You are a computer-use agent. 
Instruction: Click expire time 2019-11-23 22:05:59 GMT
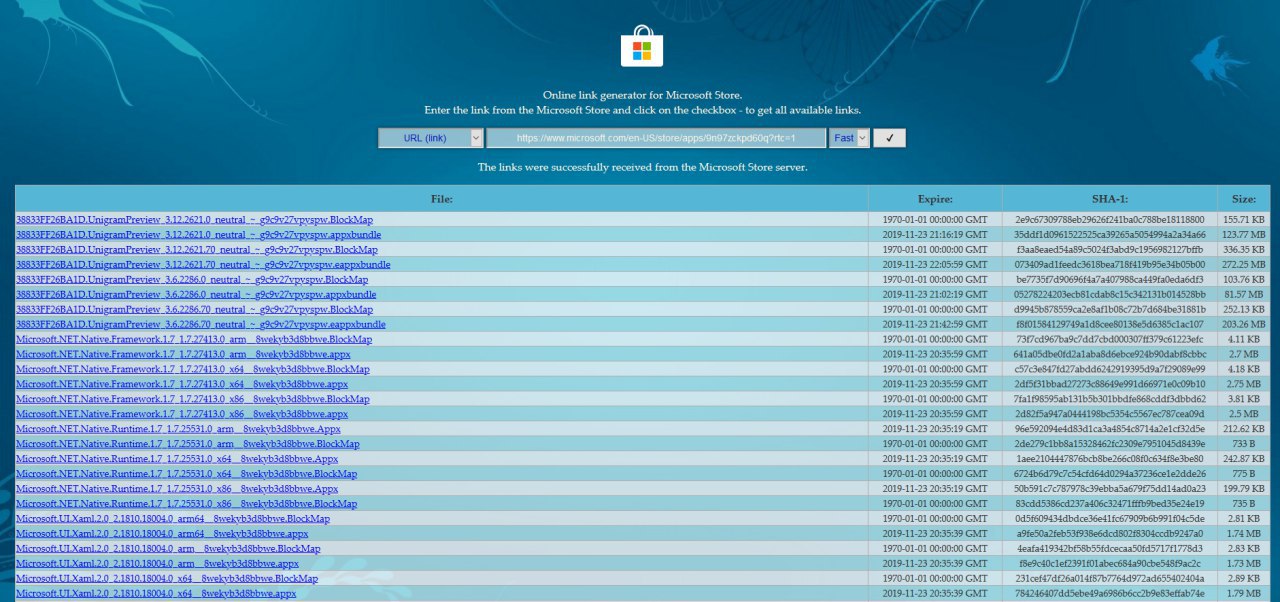click(935, 264)
